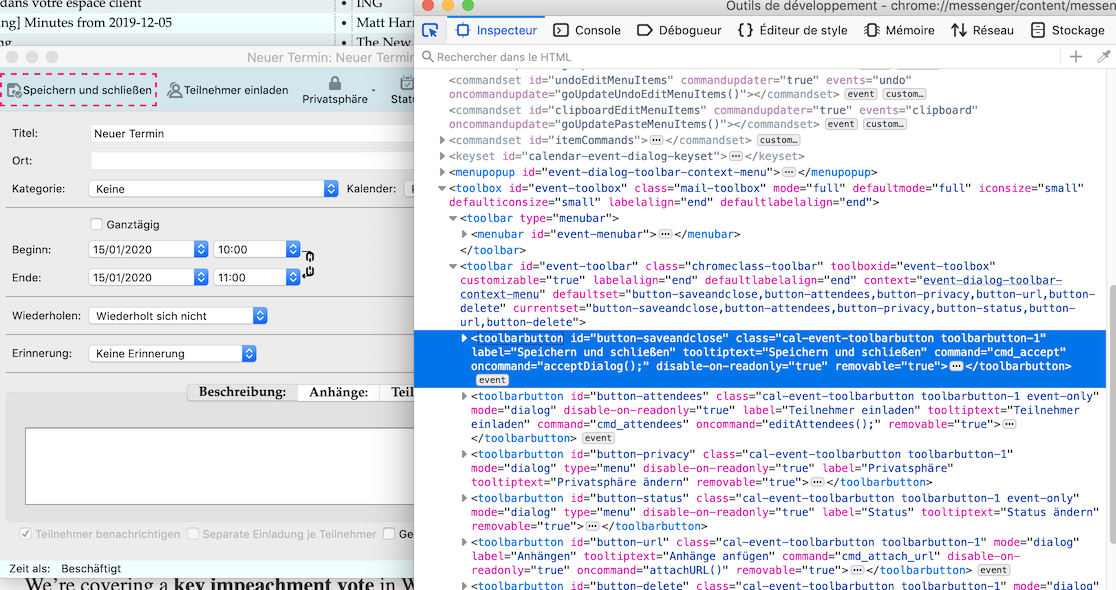Open Privatsphäre lock toolbar menu

pyautogui.click(x=335, y=90)
